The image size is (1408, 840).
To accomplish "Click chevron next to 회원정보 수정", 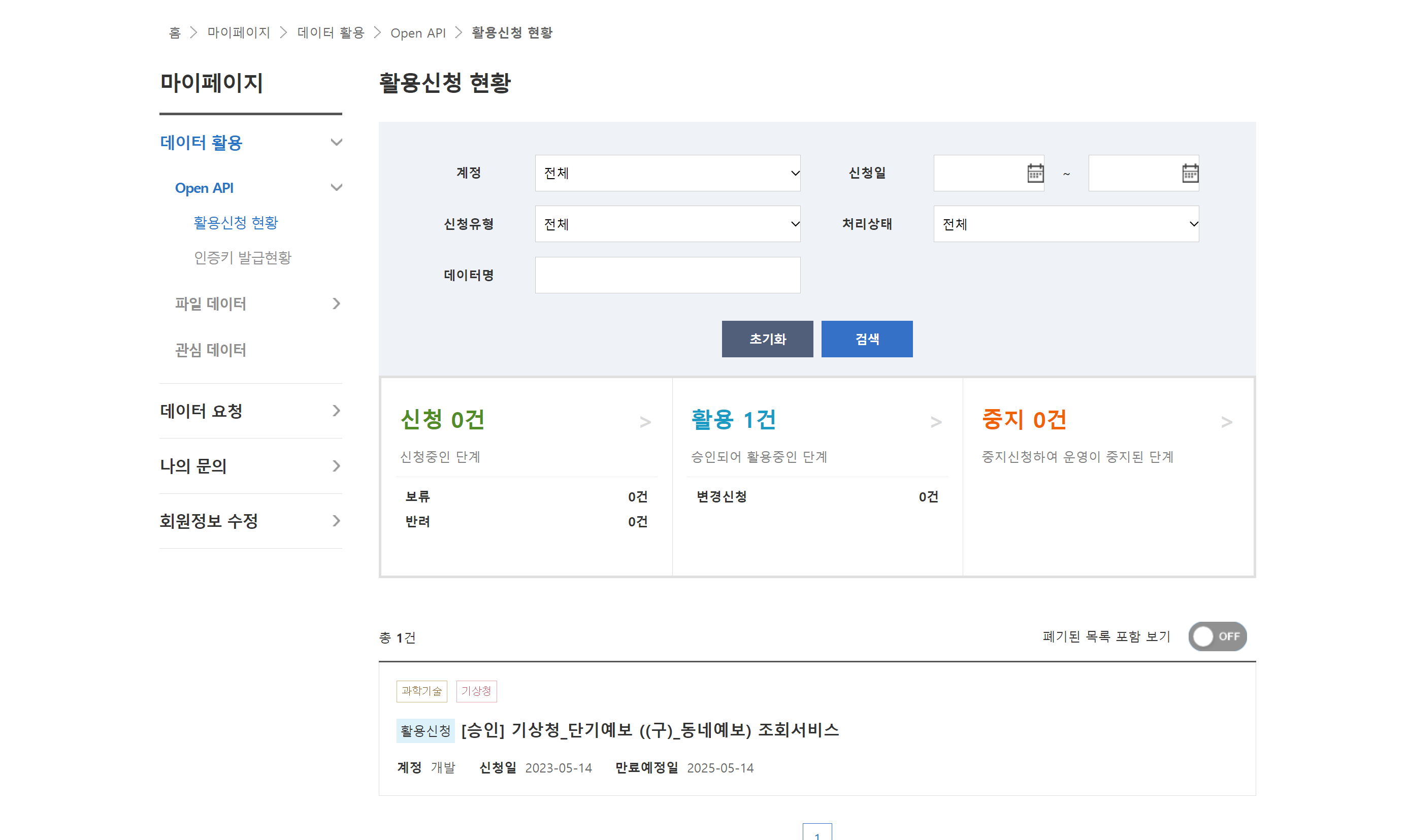I will point(336,521).
